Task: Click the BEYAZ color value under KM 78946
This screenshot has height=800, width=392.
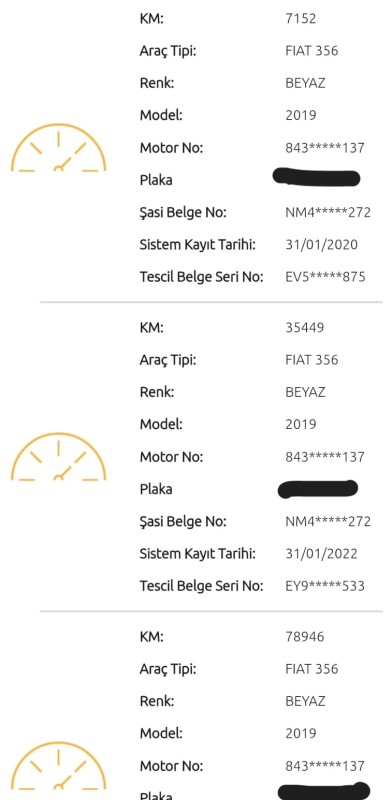Action: click(305, 702)
